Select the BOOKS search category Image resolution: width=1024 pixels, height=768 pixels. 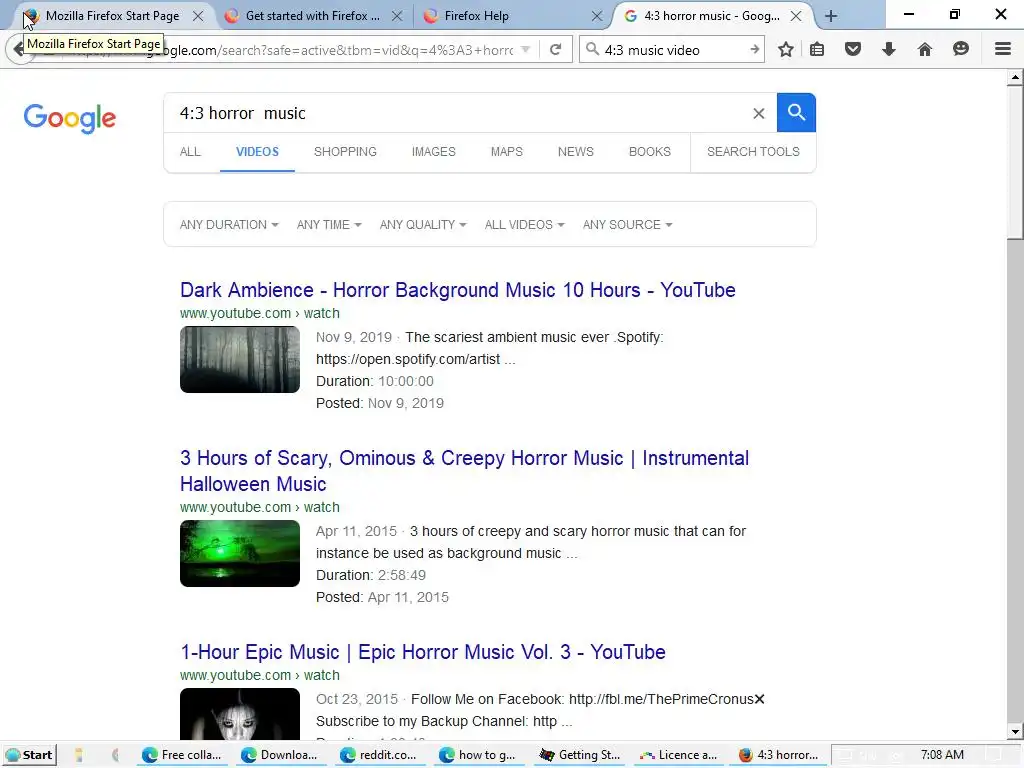coord(650,152)
